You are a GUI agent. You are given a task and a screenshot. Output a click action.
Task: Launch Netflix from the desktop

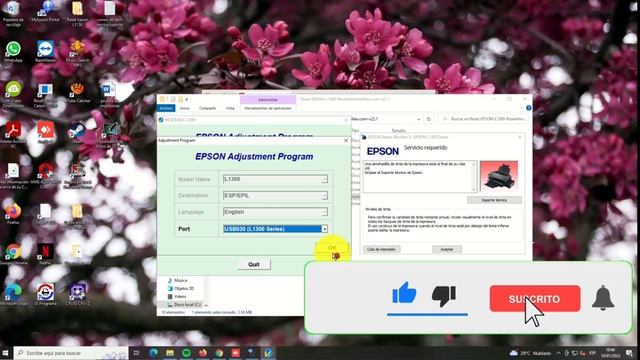[45, 254]
